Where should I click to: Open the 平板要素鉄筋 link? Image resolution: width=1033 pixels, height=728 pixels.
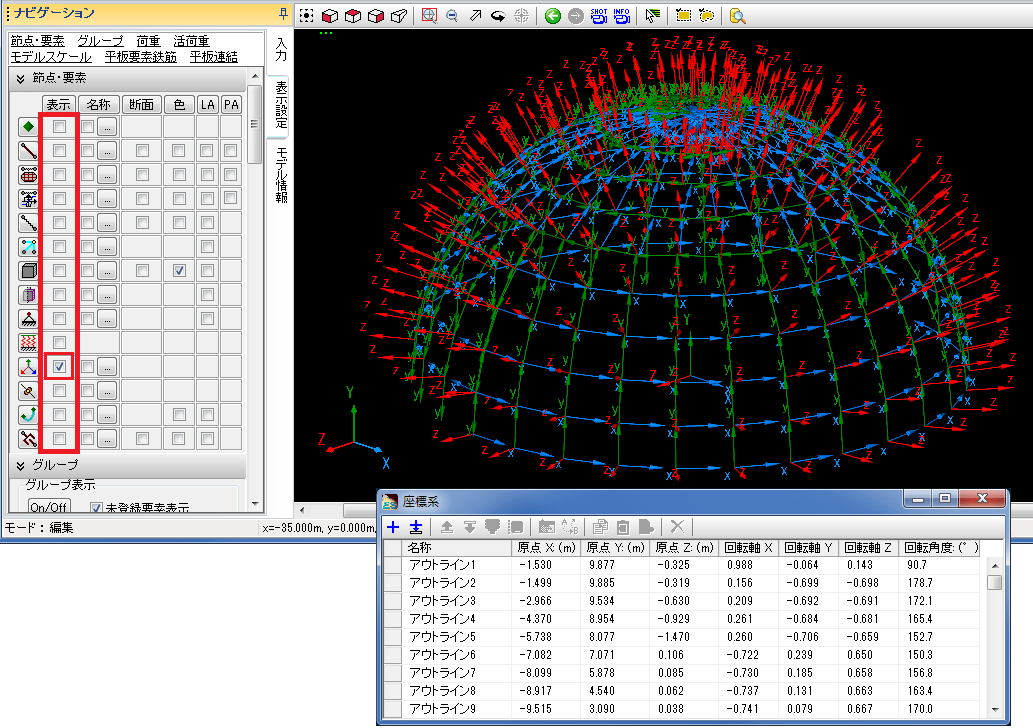pyautogui.click(x=140, y=57)
